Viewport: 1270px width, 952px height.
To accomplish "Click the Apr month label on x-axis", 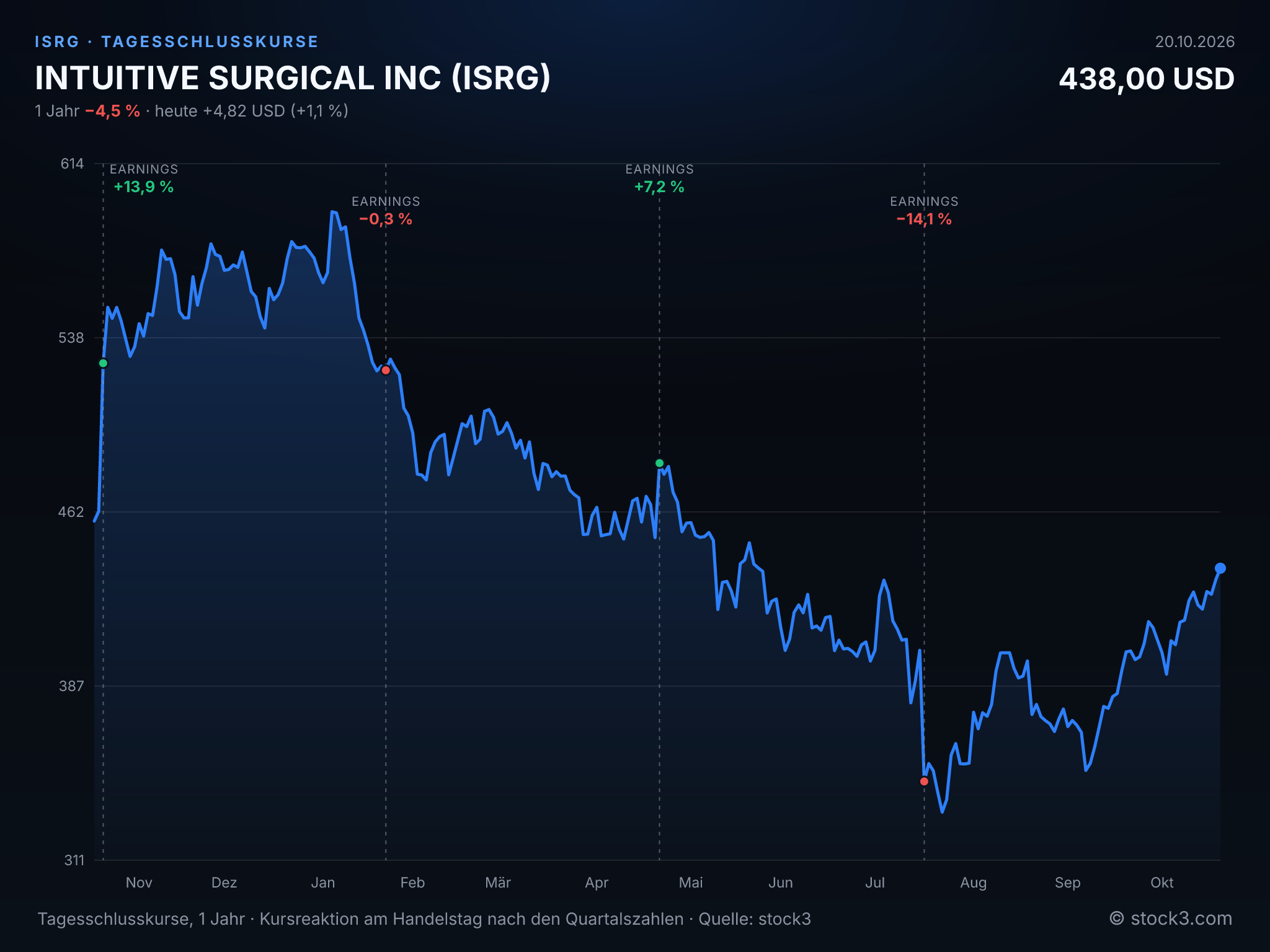I will pos(597,883).
